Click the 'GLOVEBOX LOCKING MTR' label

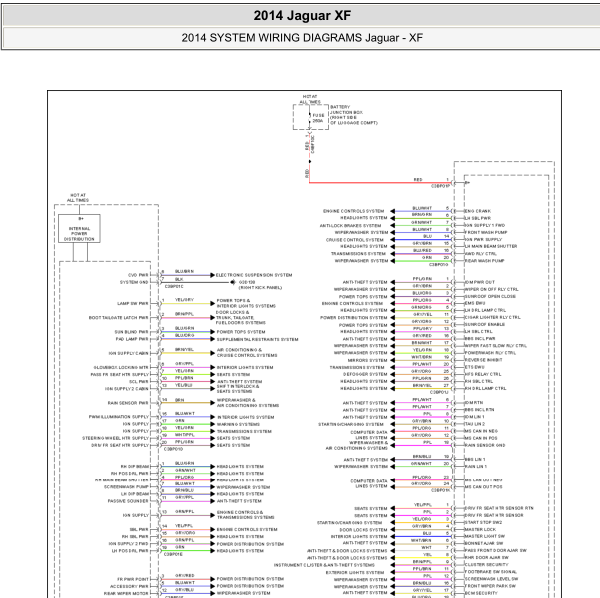coord(121,367)
